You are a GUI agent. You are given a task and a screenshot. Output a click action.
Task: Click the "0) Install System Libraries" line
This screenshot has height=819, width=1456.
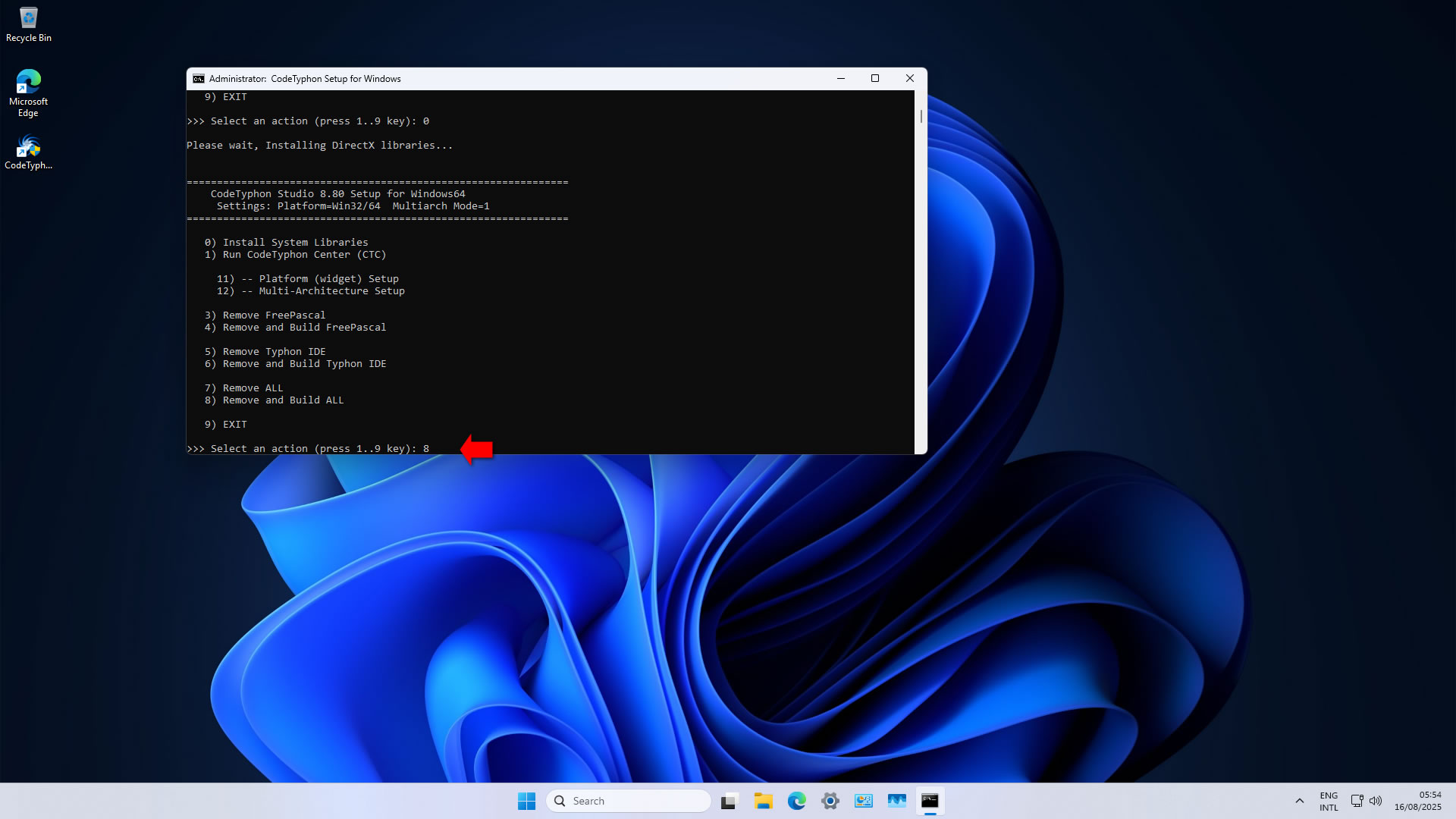pos(286,243)
